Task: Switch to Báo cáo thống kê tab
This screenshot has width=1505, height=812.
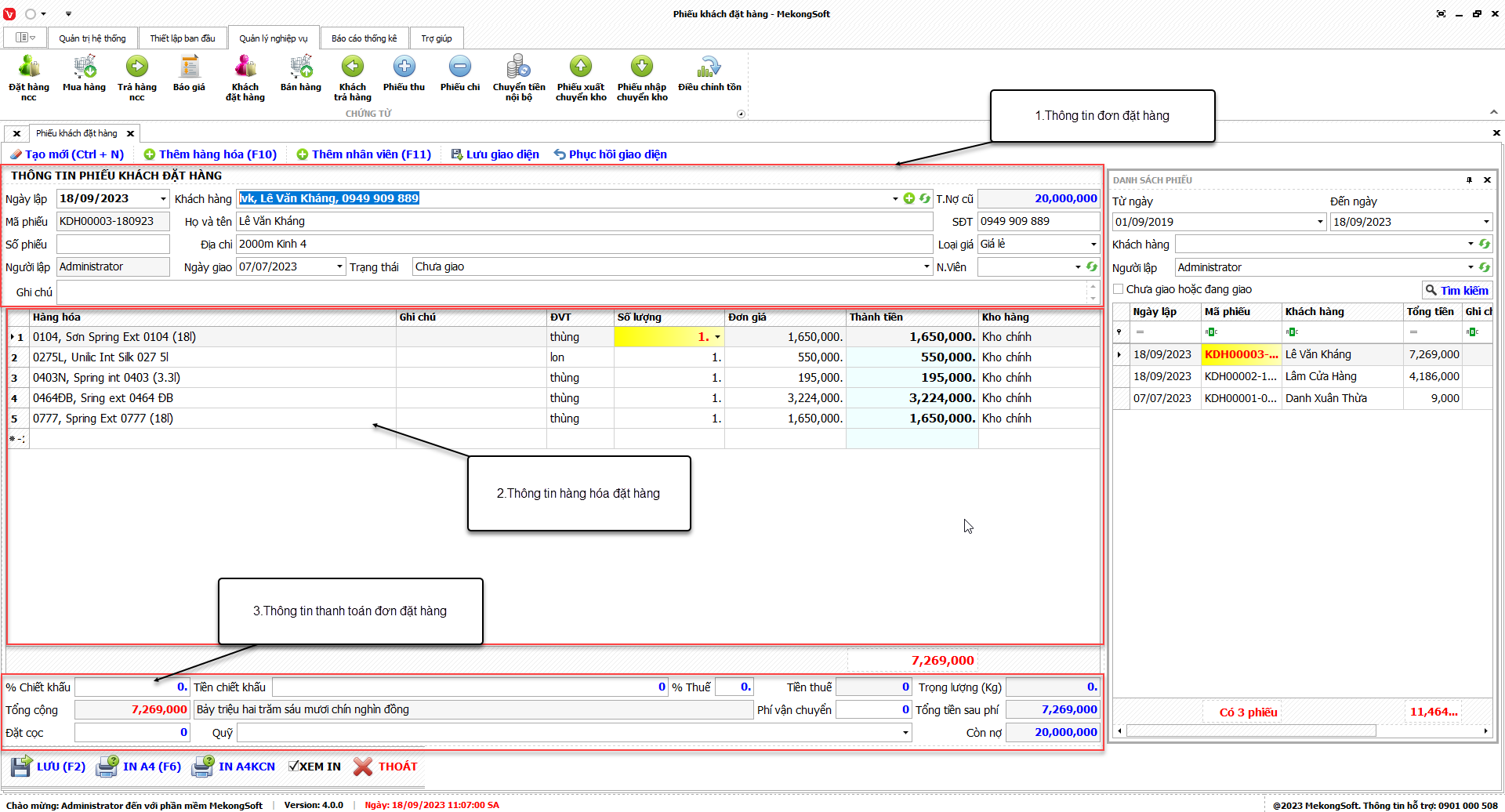Action: pos(364,38)
